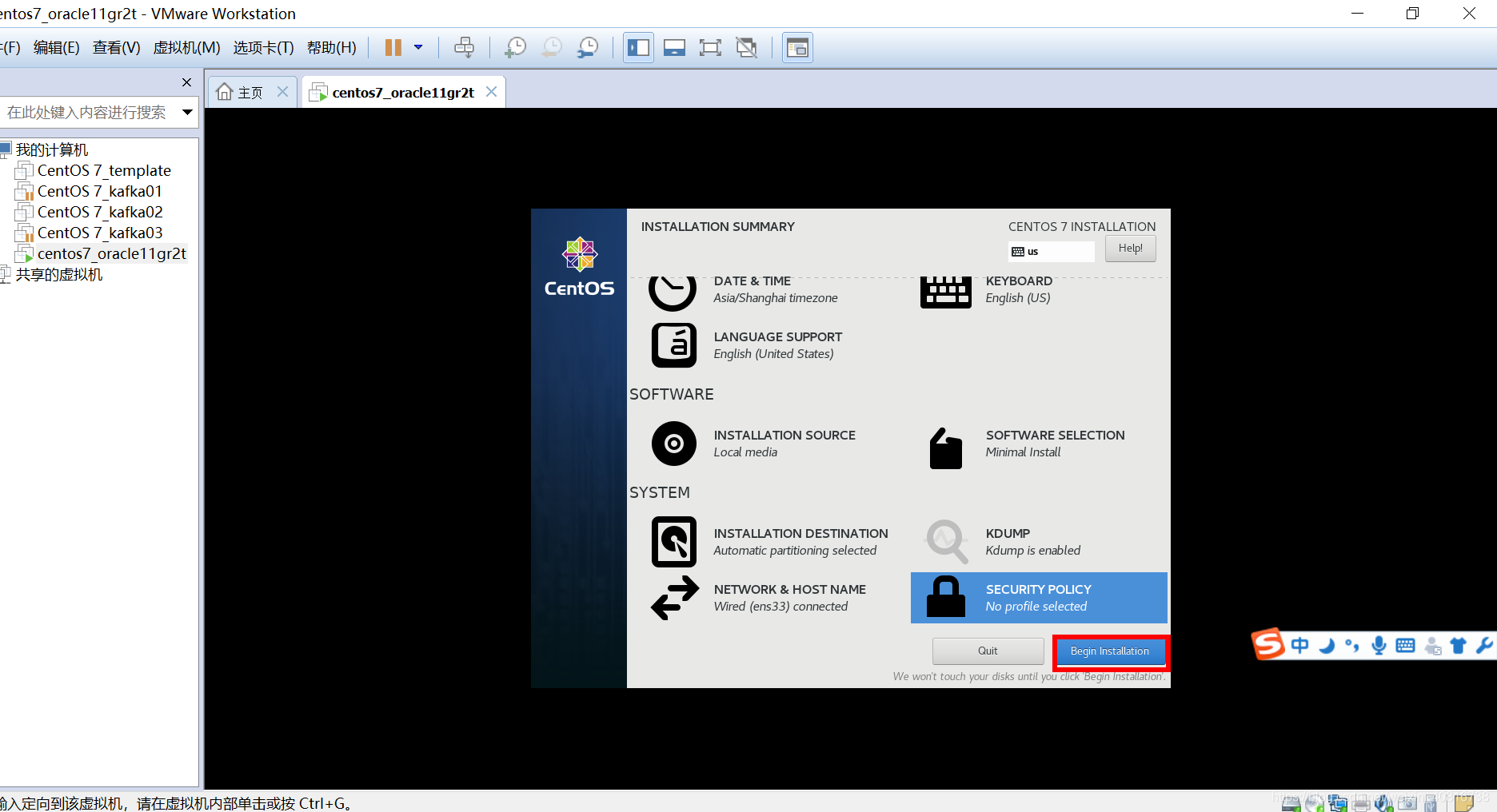Click the VMware pause VM icon
The height and width of the screenshot is (812, 1497).
pos(393,48)
